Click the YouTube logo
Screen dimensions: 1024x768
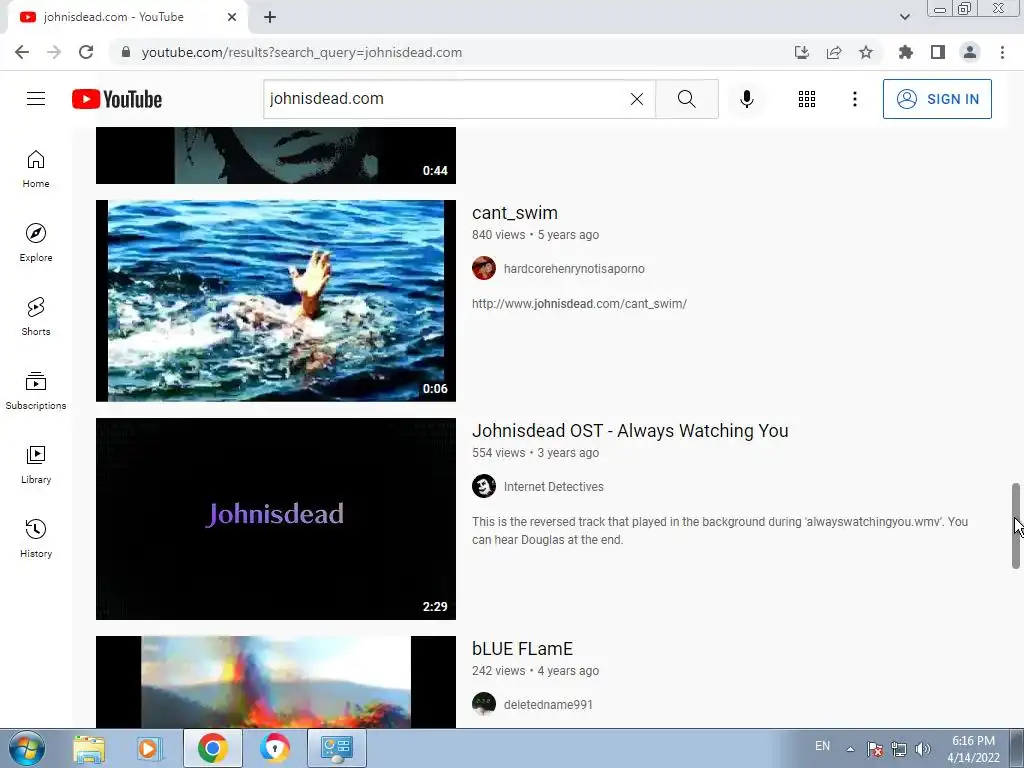117,99
